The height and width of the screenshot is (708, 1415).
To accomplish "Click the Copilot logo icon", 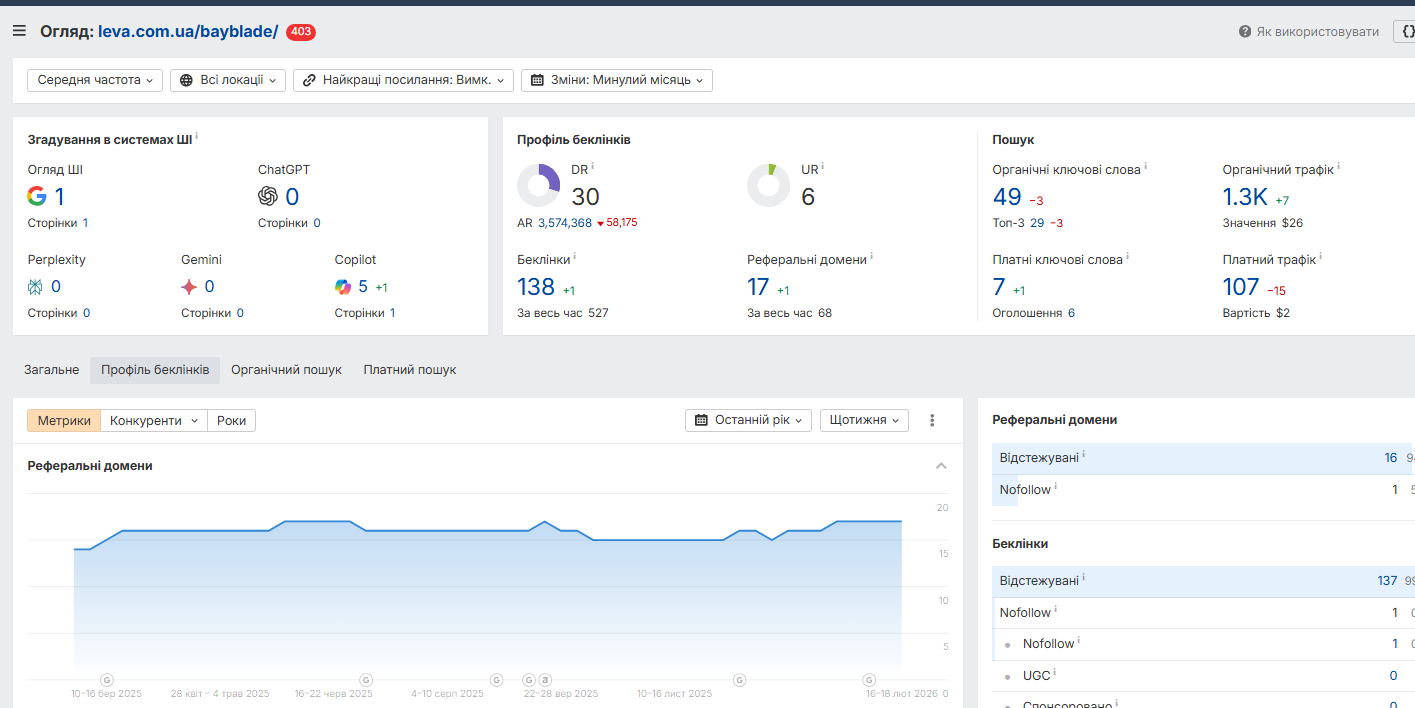I will click(344, 287).
